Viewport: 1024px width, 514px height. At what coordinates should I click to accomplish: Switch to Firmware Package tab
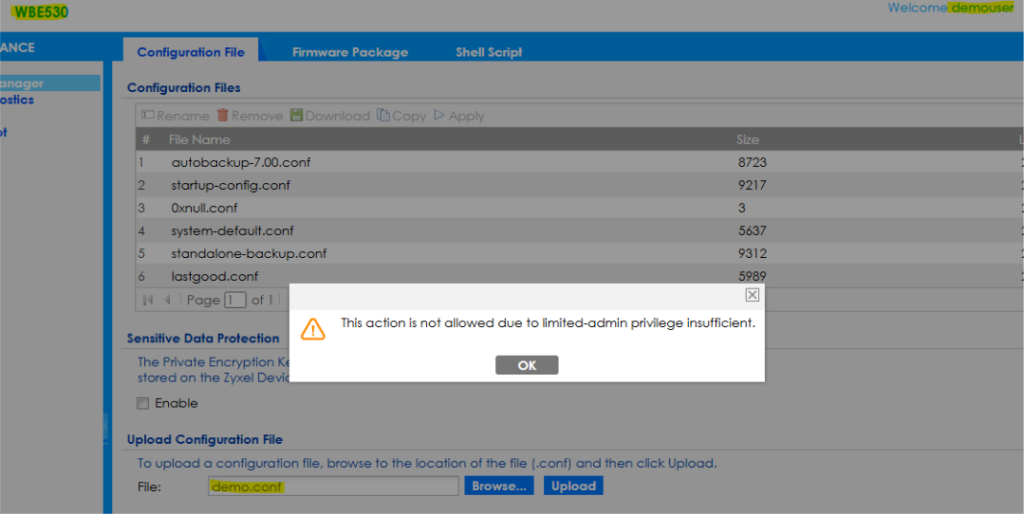point(350,52)
